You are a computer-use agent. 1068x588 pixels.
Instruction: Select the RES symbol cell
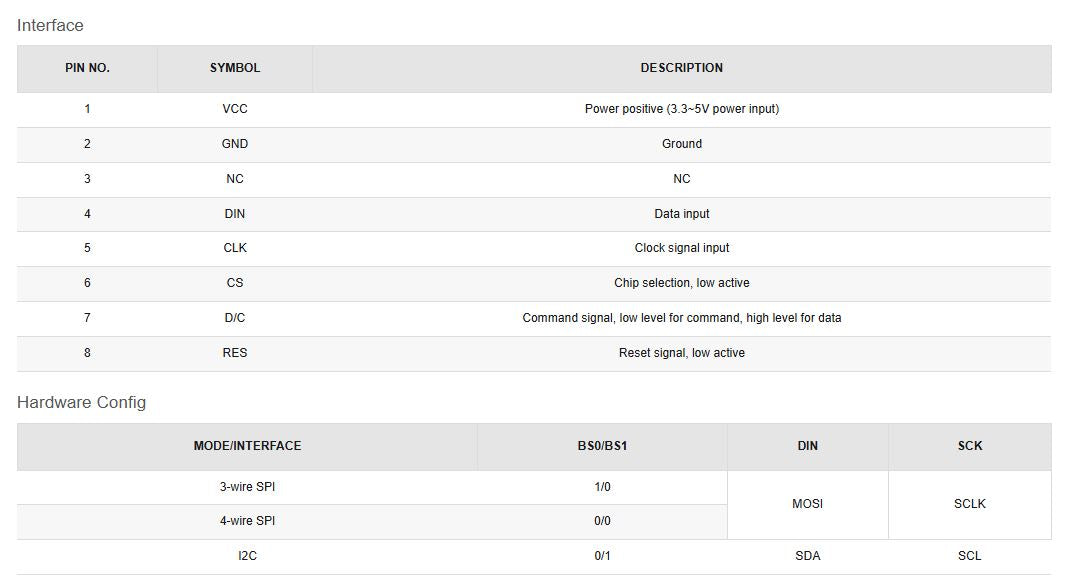pyautogui.click(x=235, y=353)
